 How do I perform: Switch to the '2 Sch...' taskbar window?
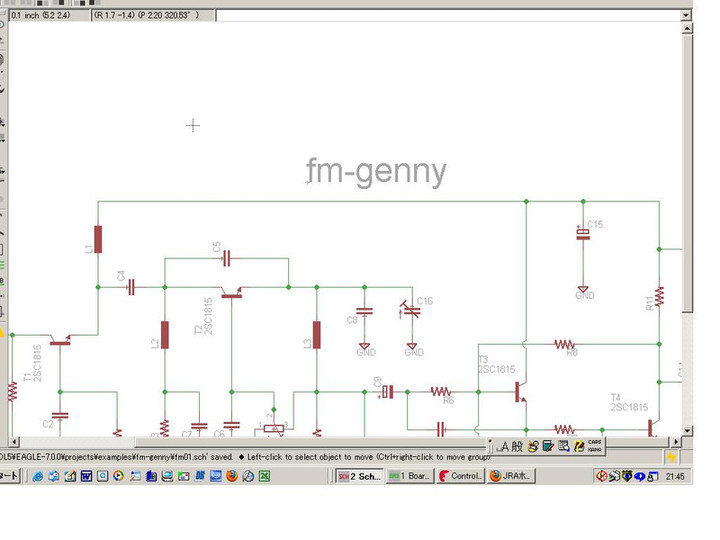point(358,477)
